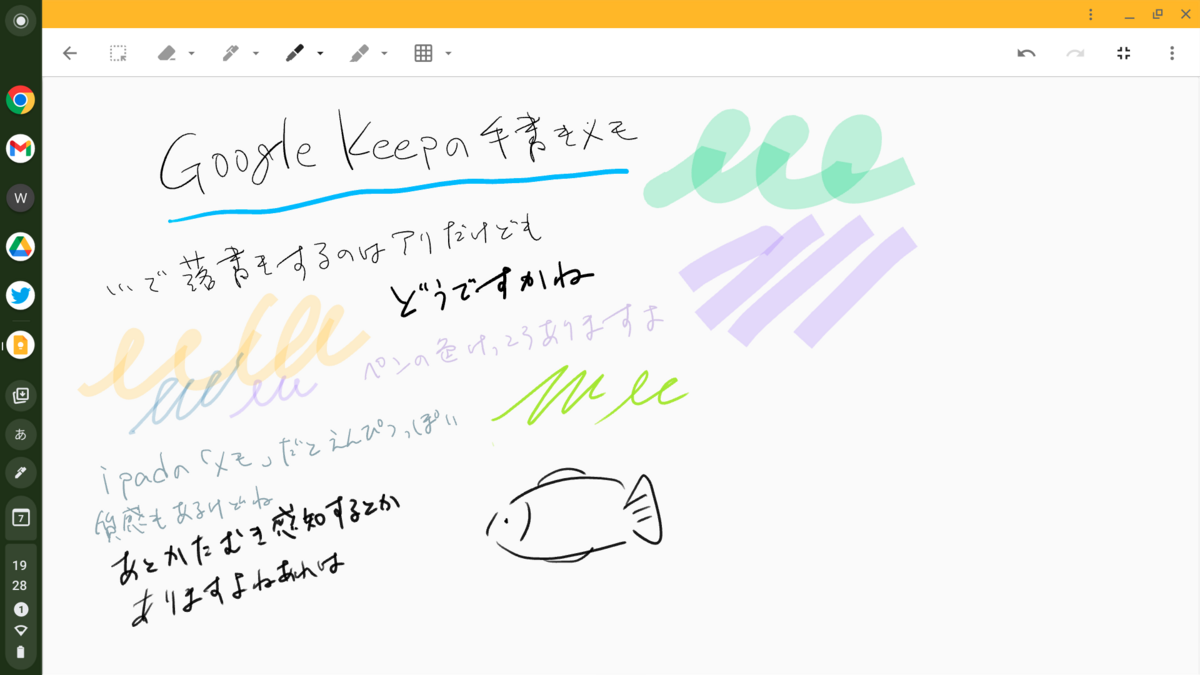
Task: Open the holding space tray icon
Action: [x=20, y=396]
